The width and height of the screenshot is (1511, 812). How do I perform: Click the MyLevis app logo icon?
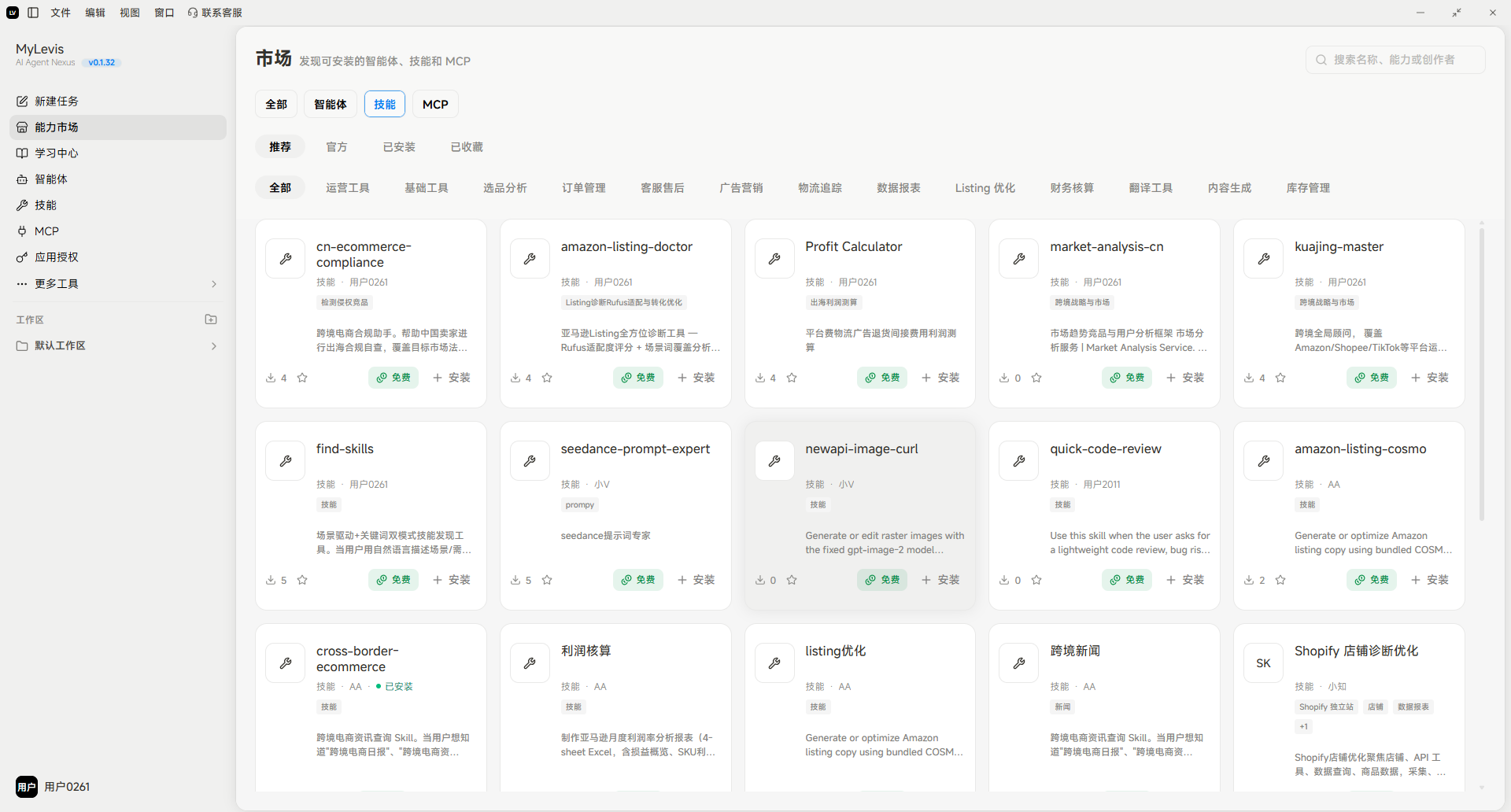(13, 13)
